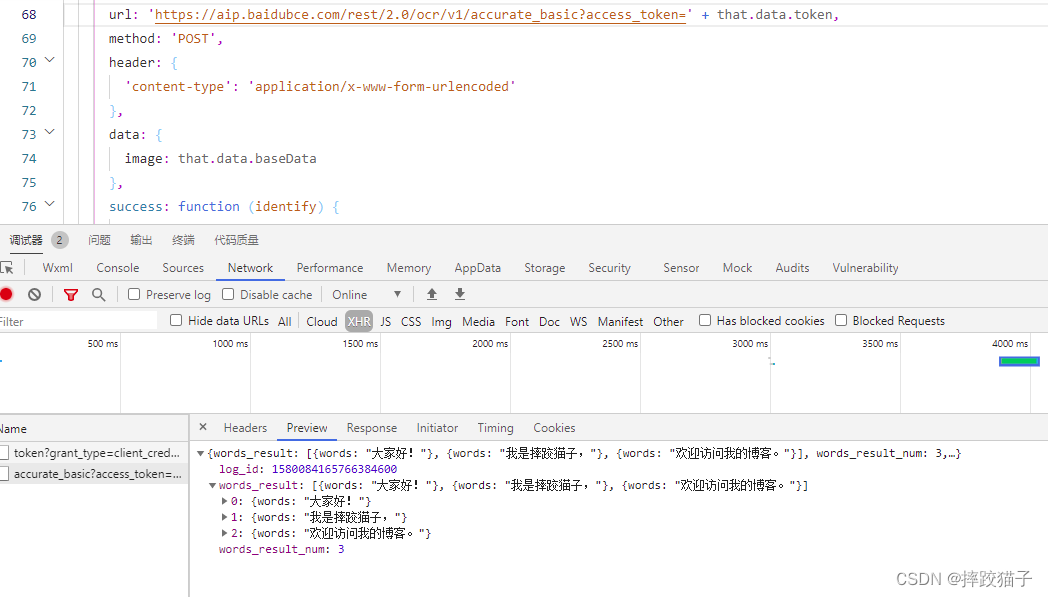Open the Vulnerability tab

[x=866, y=268]
